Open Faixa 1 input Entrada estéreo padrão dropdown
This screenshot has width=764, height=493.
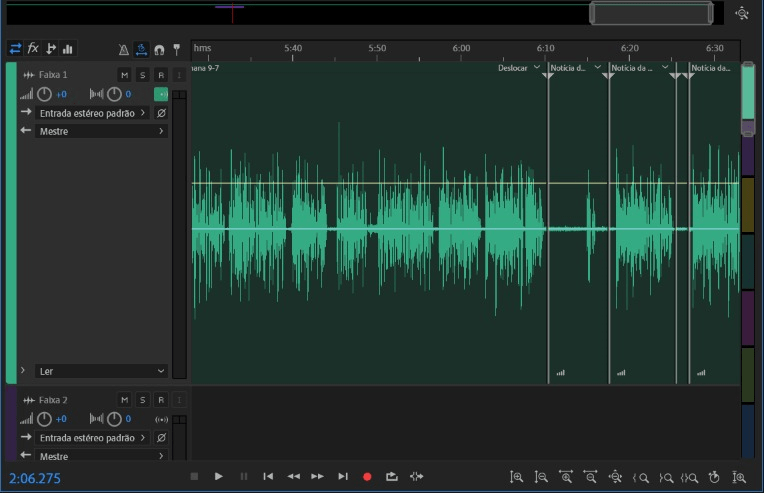93,113
